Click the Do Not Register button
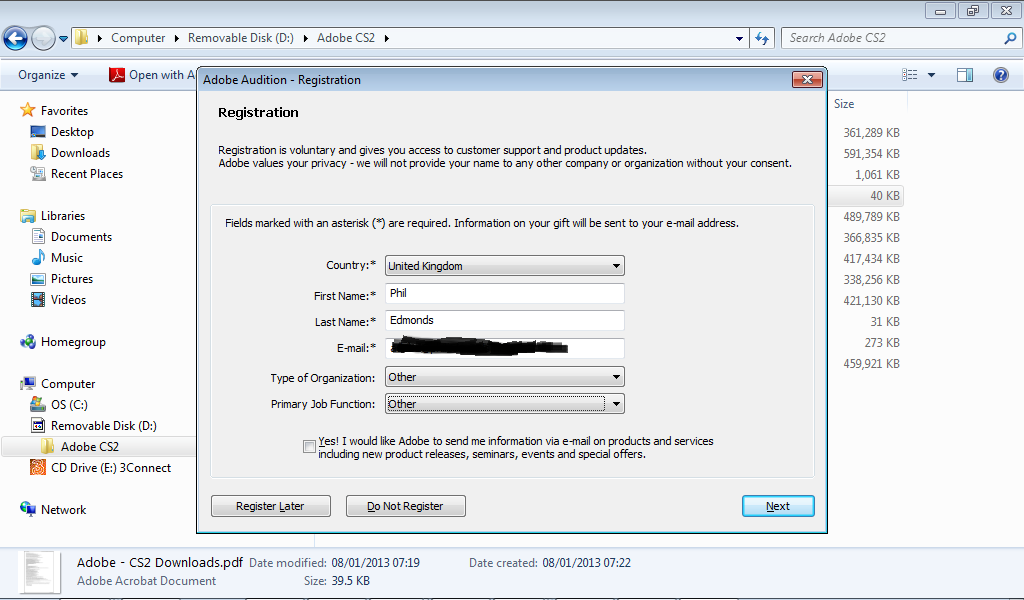Screen dimensions: 1024x600 (406, 506)
